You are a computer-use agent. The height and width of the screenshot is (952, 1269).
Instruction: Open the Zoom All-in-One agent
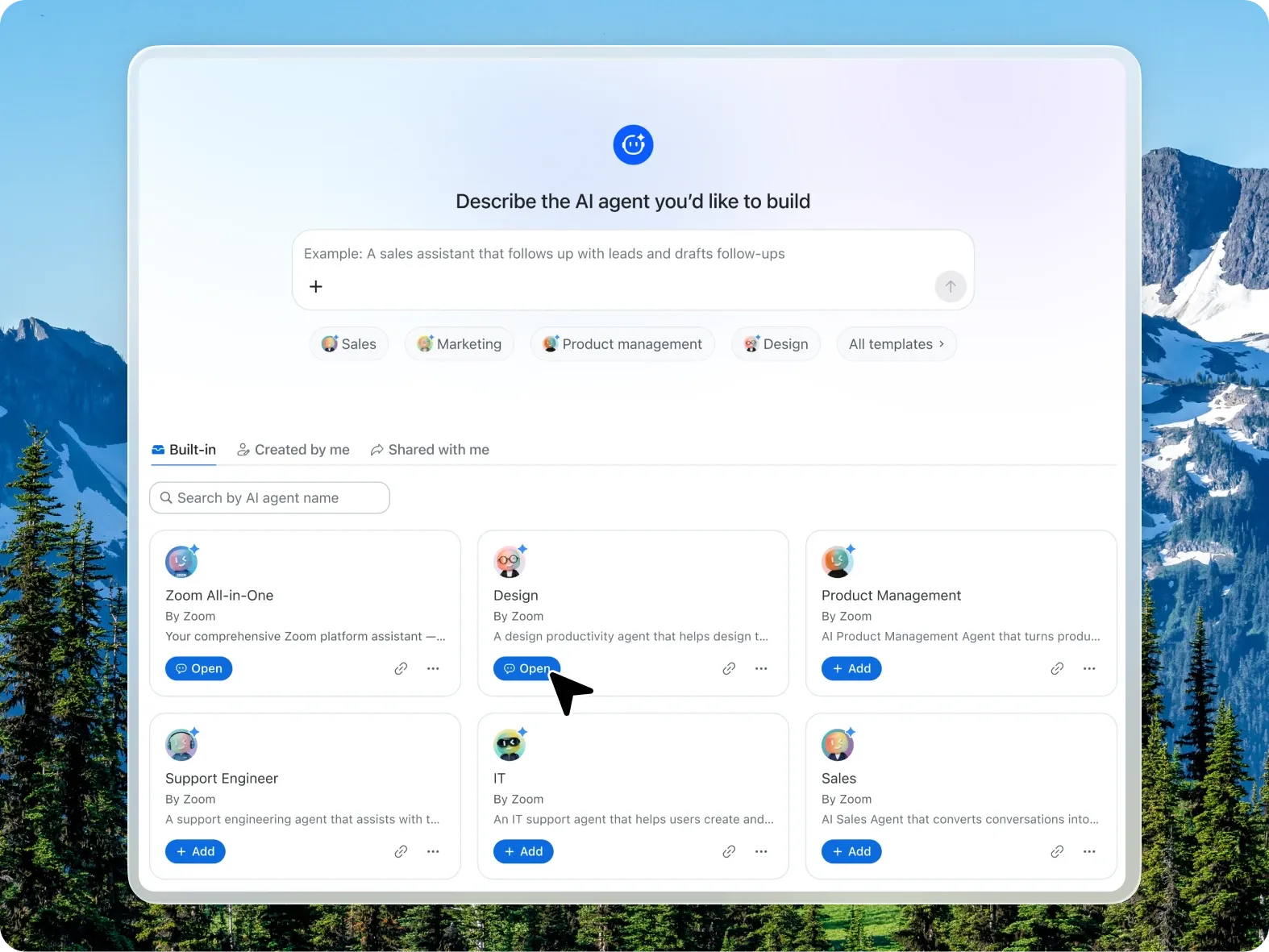pyautogui.click(x=199, y=668)
